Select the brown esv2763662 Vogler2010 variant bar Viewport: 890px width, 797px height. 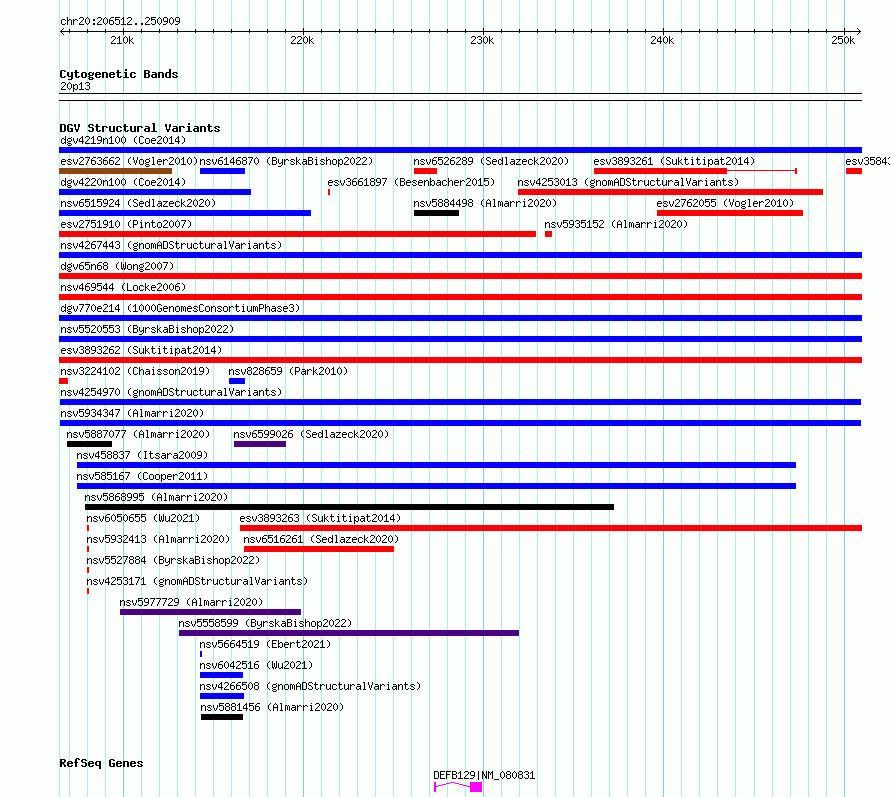[116, 171]
